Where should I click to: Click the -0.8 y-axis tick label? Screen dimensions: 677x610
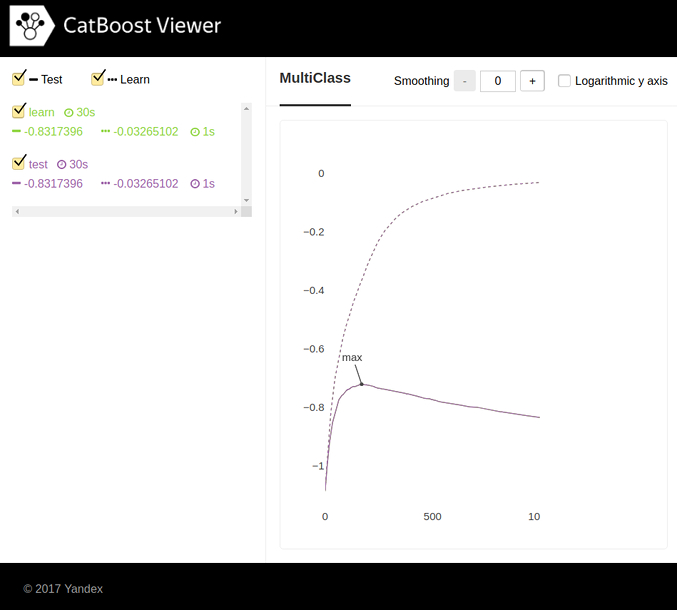pyautogui.click(x=314, y=408)
